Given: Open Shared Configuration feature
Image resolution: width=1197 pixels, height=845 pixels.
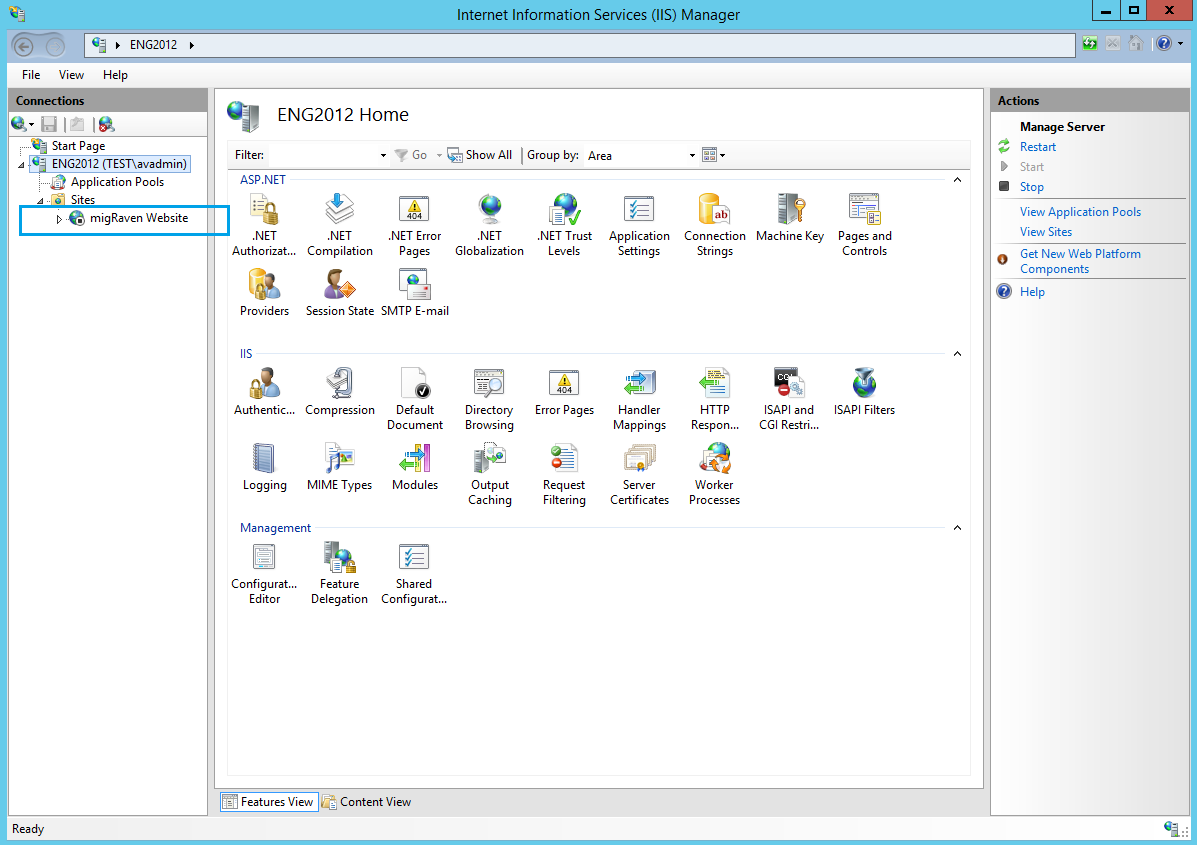Looking at the screenshot, I should pyautogui.click(x=415, y=573).
